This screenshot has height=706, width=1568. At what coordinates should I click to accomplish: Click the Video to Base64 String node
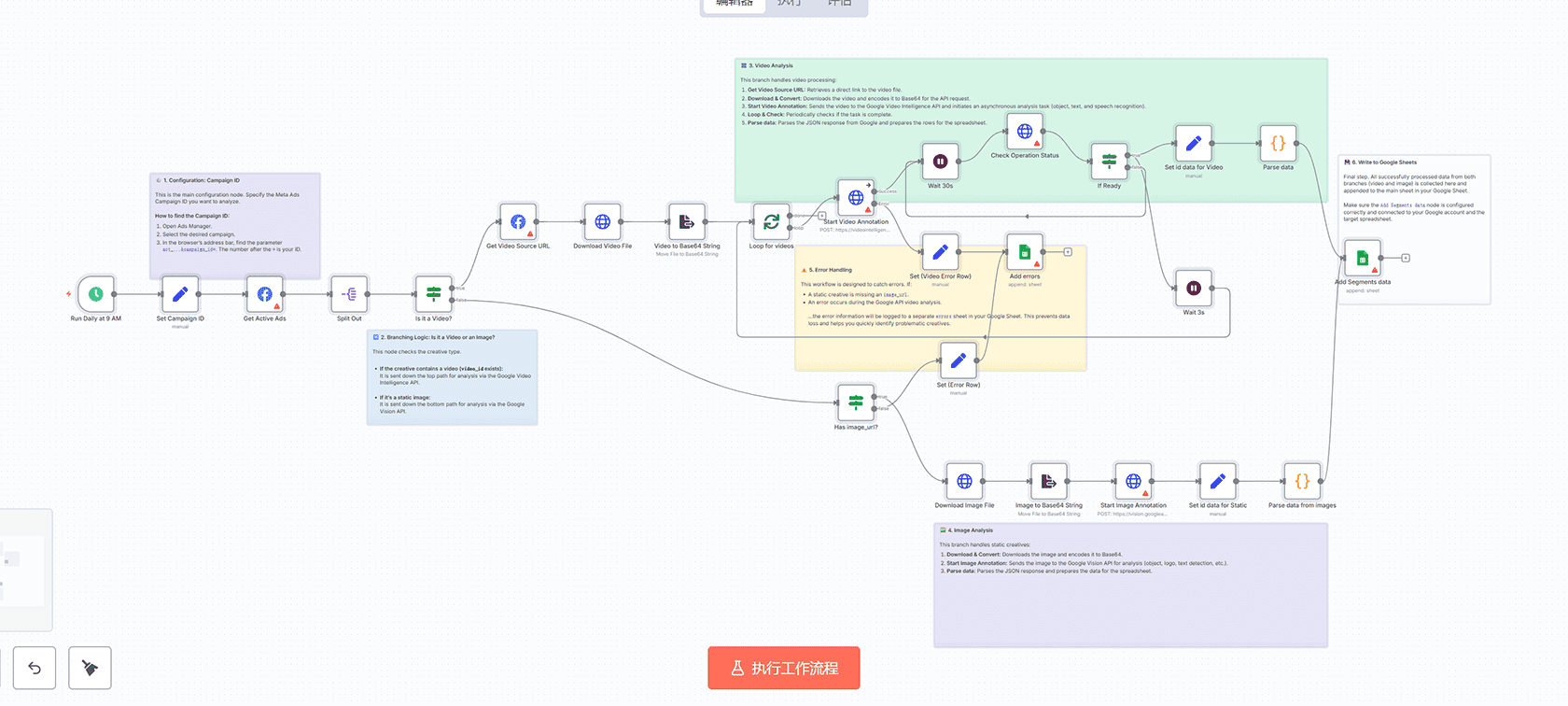tap(687, 222)
